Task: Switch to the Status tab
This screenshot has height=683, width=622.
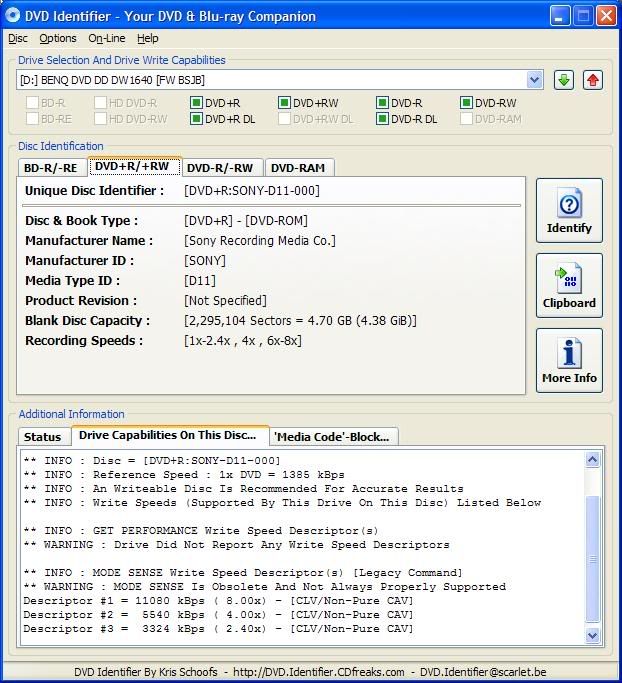Action: point(43,437)
